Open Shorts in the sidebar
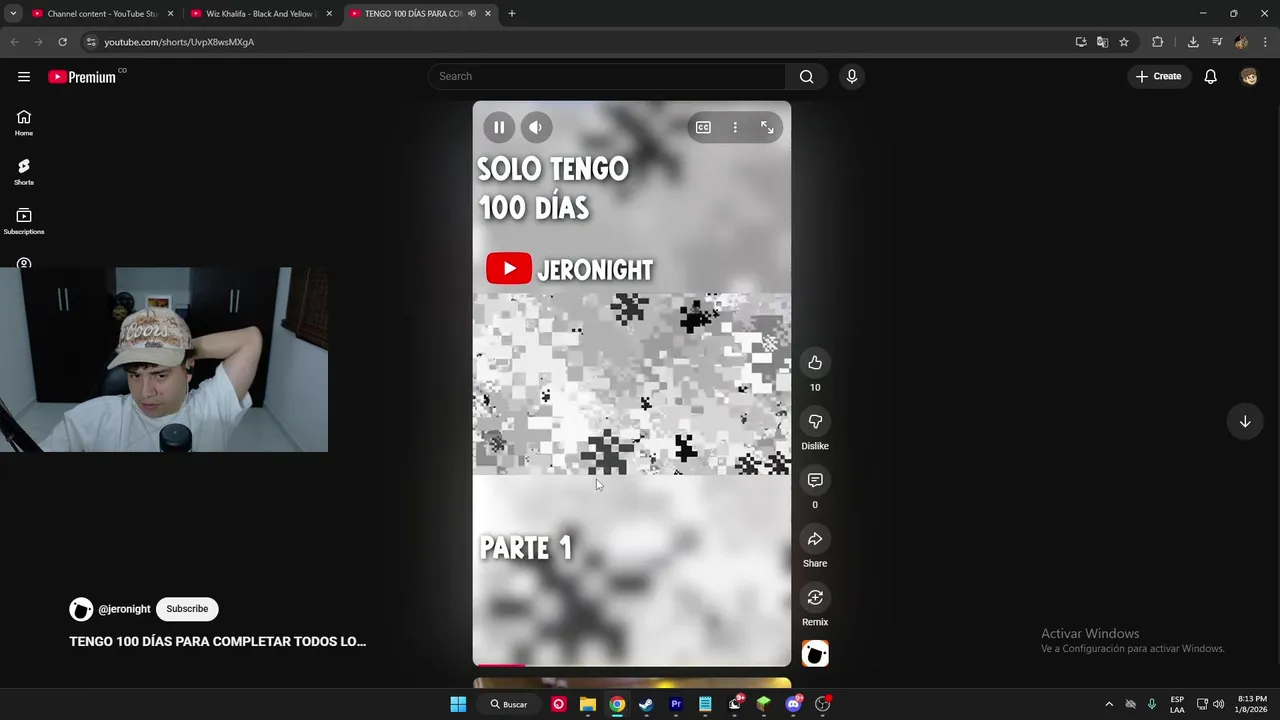The width and height of the screenshot is (1280, 720). [x=24, y=172]
